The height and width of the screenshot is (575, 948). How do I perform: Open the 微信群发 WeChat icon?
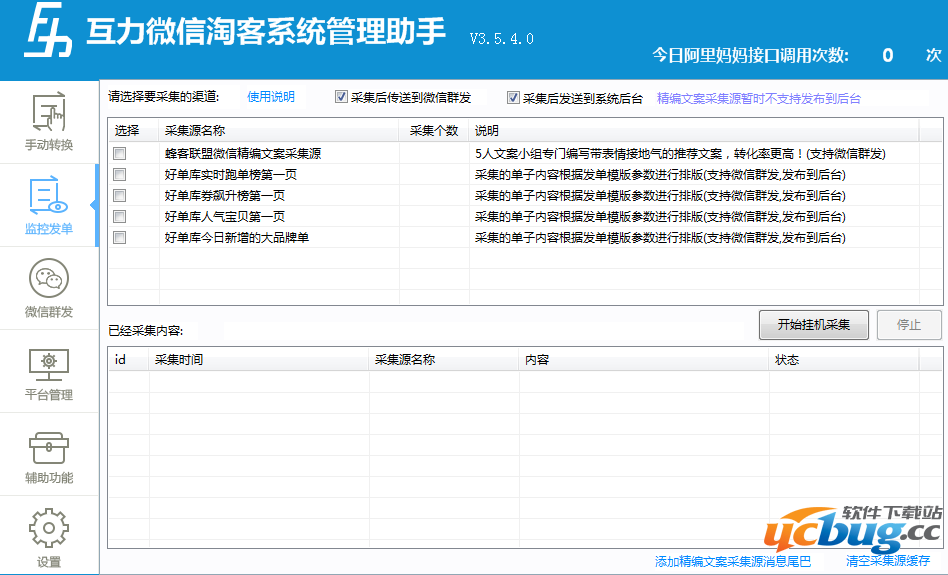[48, 280]
